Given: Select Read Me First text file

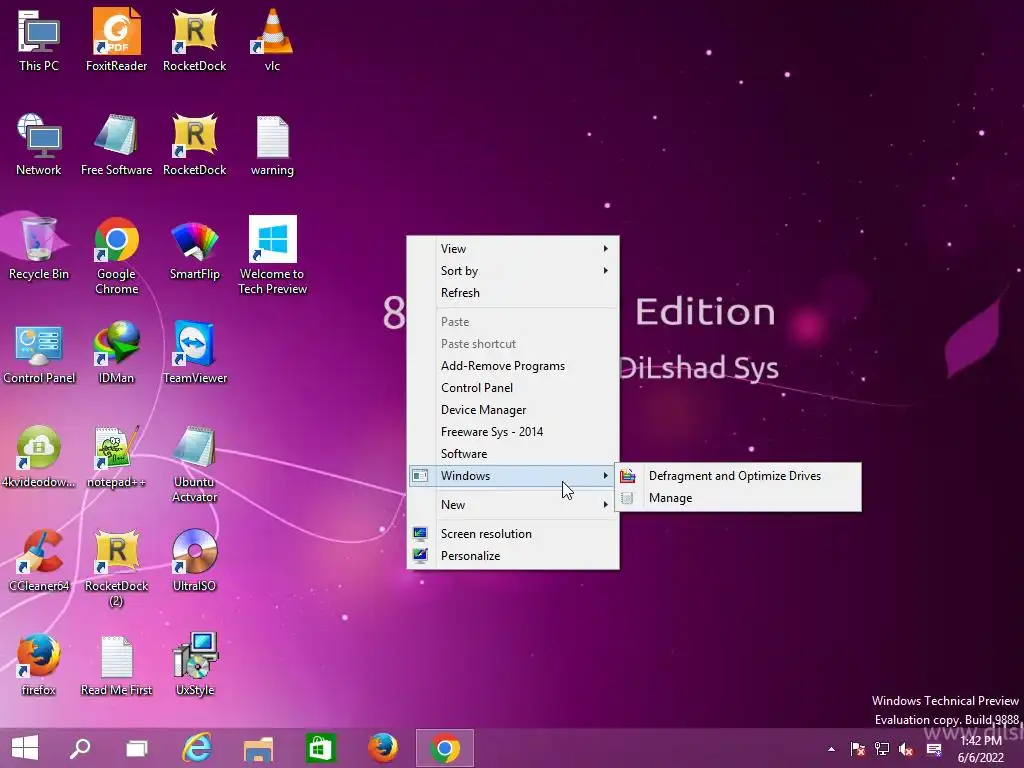Looking at the screenshot, I should click(116, 664).
